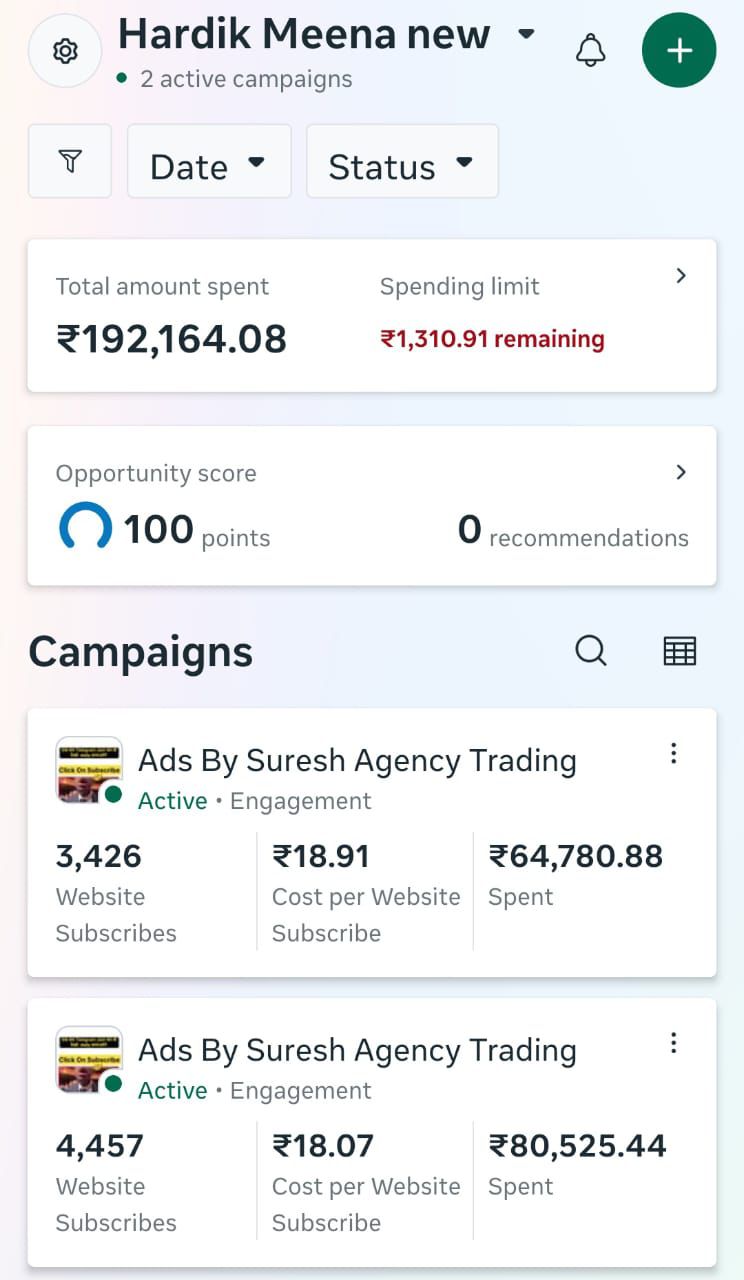Screen dimensions: 744x1280
Task: Open the account settings gear icon
Action: point(64,50)
